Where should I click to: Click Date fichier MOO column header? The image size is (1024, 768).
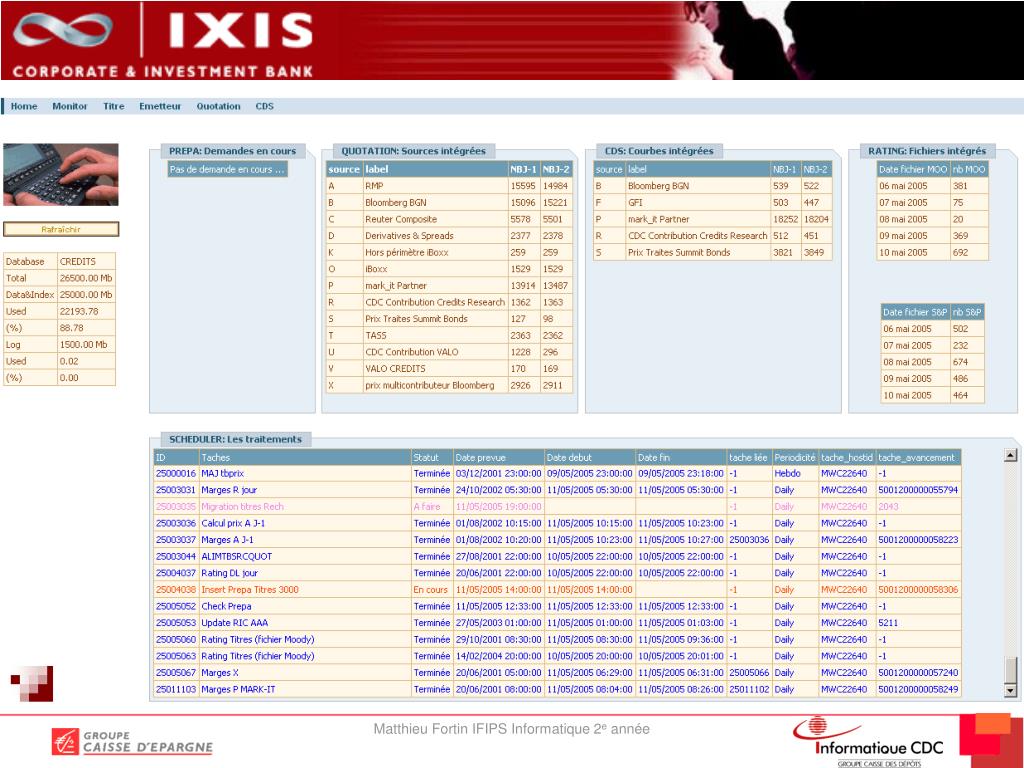click(913, 169)
